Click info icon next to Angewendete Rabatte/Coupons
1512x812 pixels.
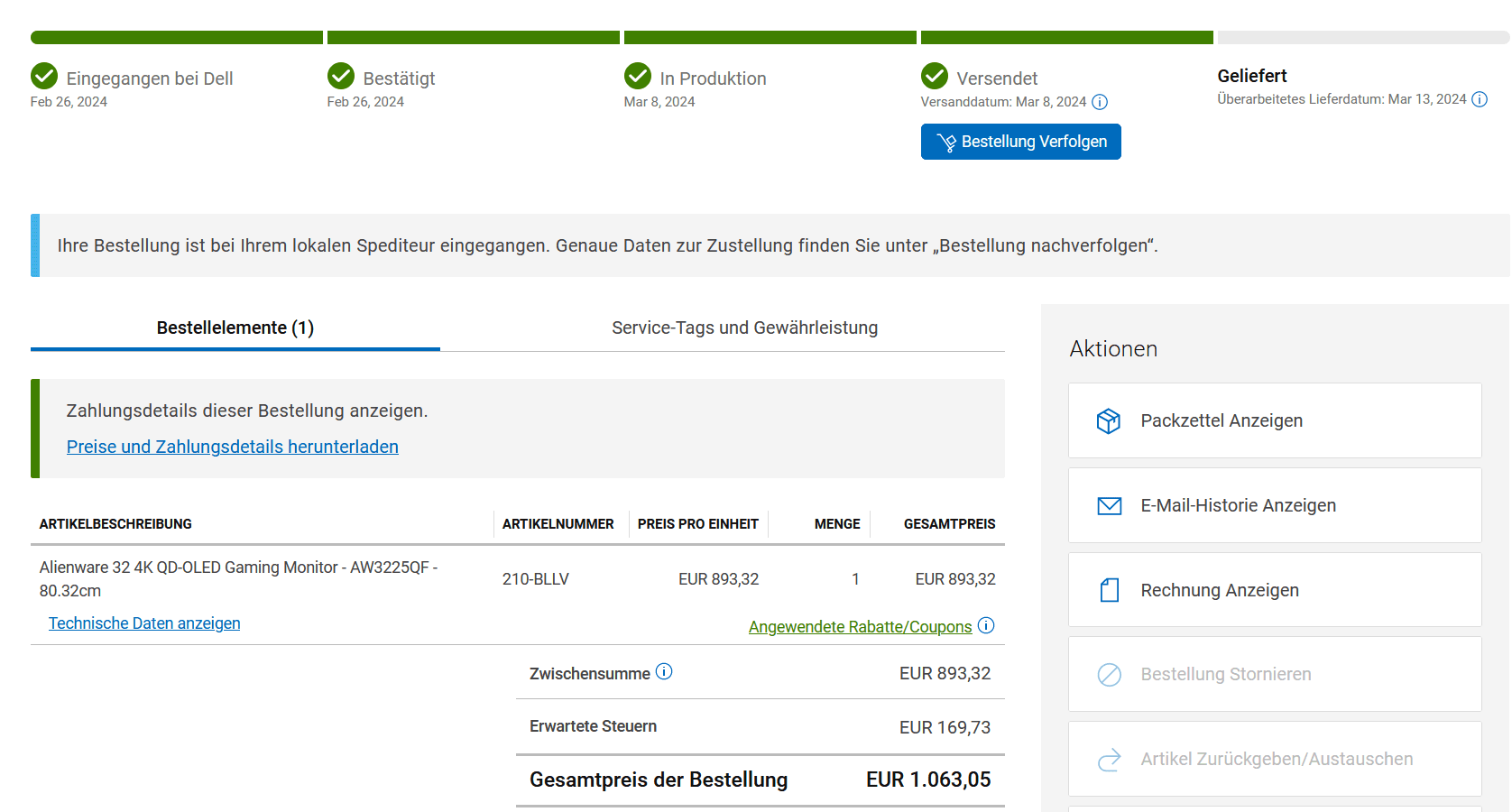click(986, 625)
